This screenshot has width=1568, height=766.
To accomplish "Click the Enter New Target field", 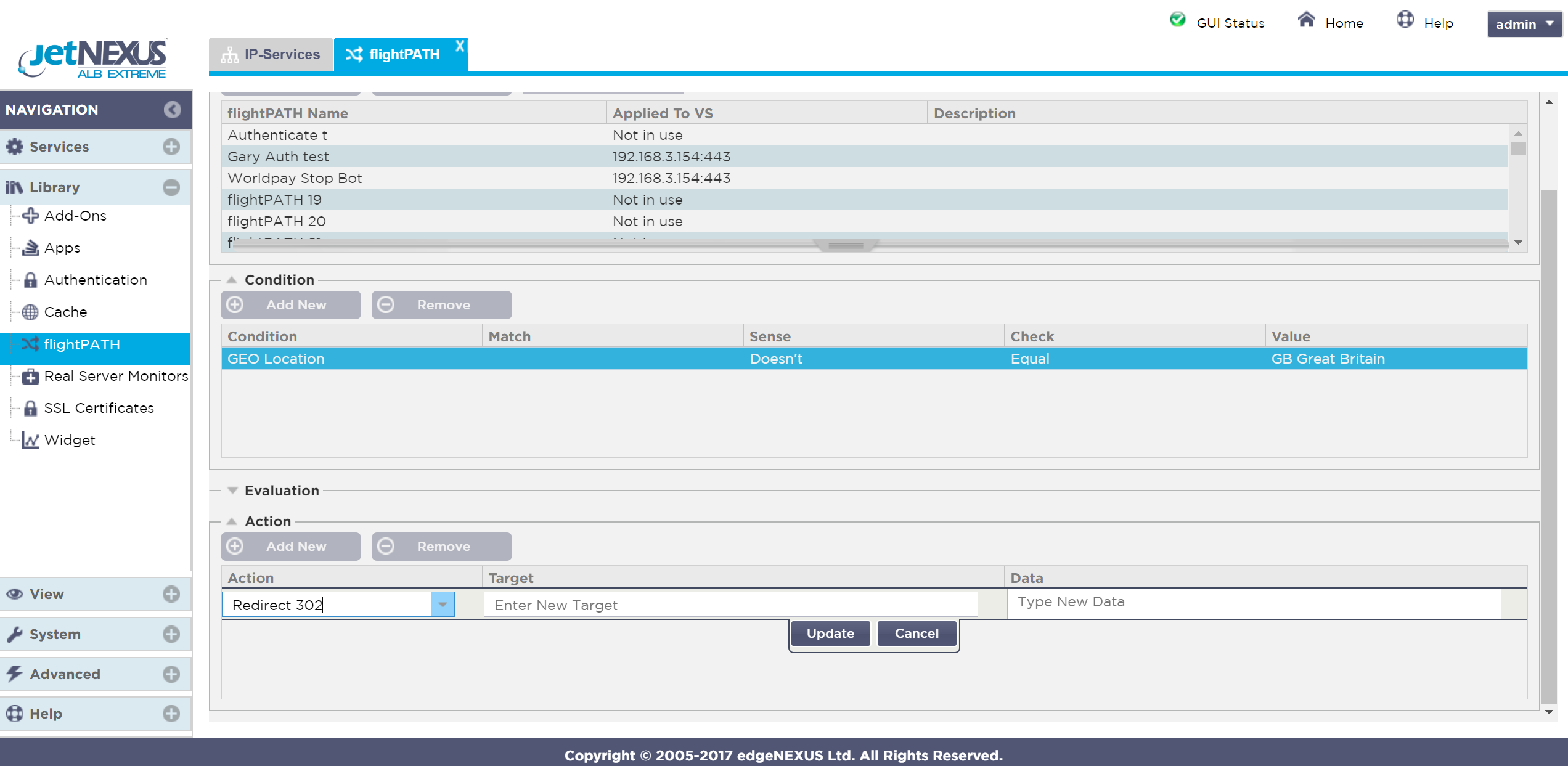I will pyautogui.click(x=730, y=605).
